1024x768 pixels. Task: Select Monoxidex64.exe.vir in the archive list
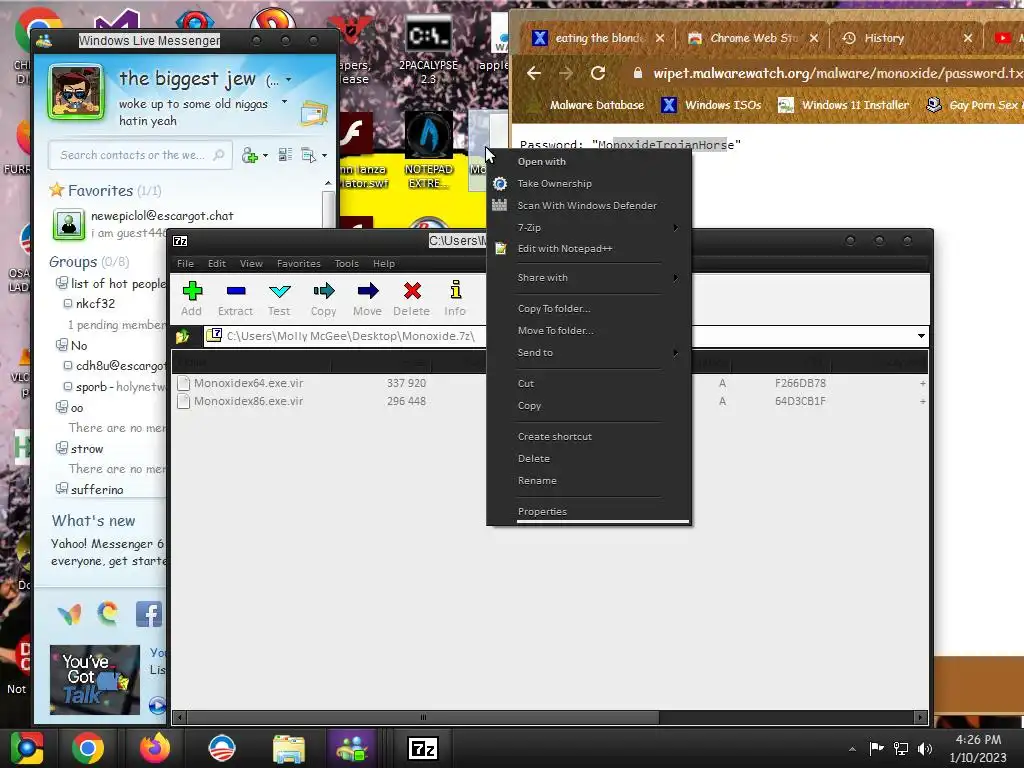coord(248,383)
